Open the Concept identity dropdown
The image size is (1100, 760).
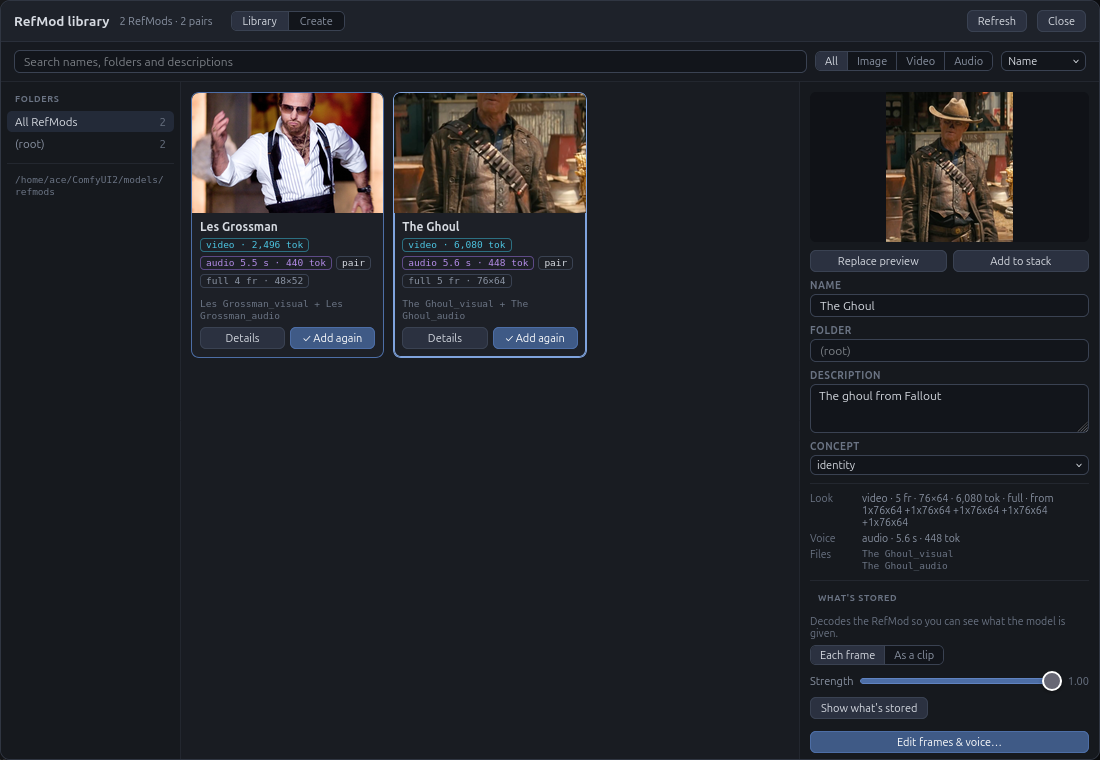click(949, 465)
